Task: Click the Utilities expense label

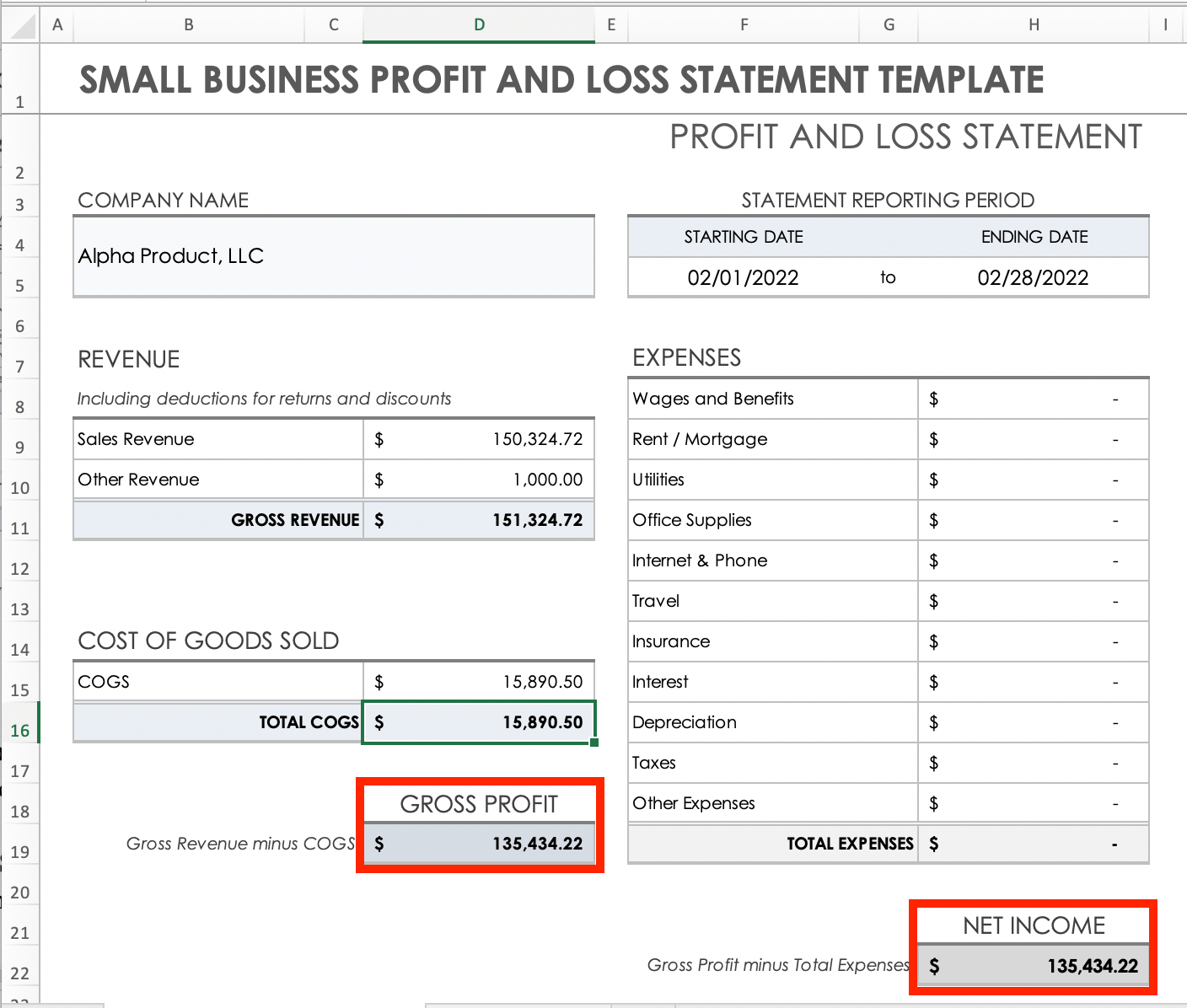Action: tap(658, 480)
